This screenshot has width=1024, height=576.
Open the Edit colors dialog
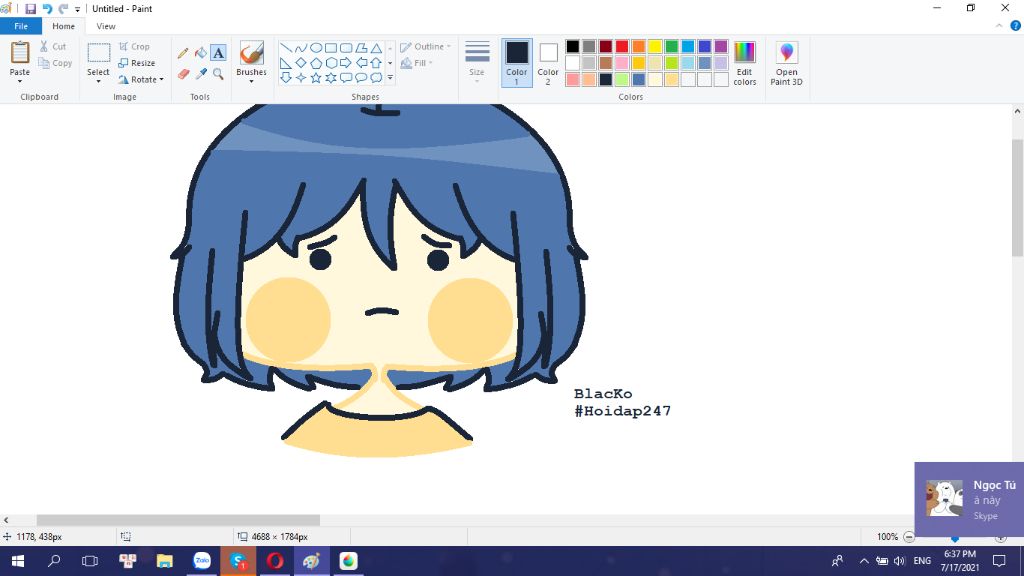[744, 63]
